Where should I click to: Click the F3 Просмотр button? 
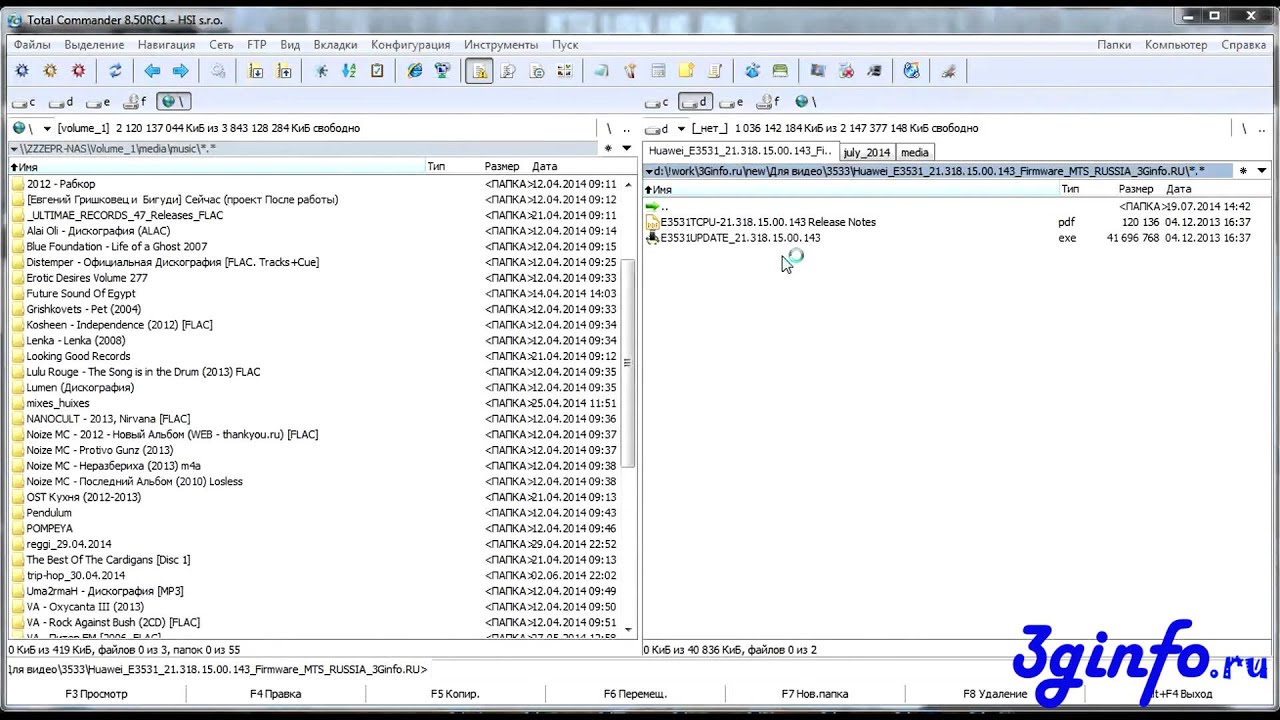[x=97, y=694]
